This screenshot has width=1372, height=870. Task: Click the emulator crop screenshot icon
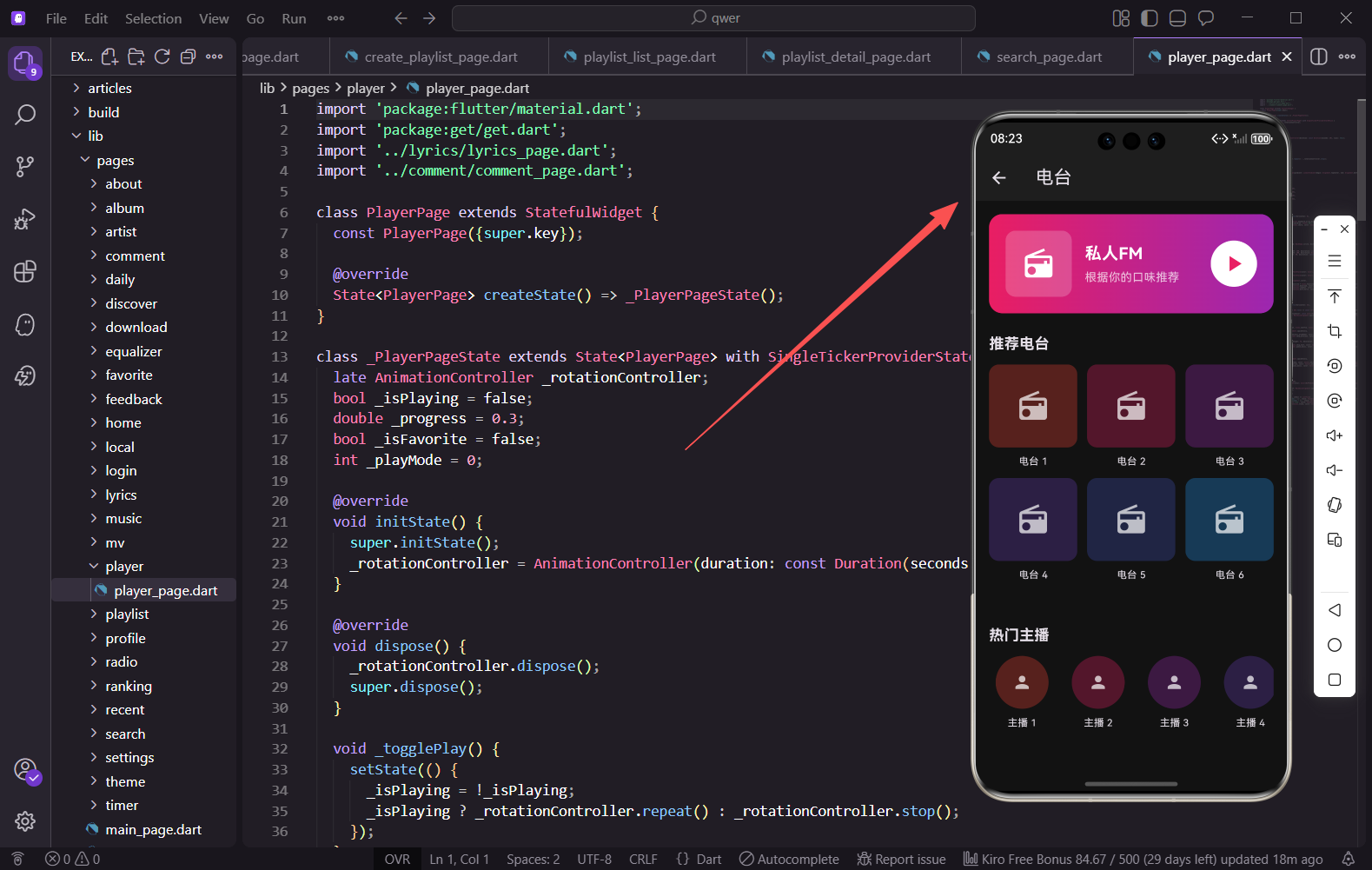tap(1335, 331)
